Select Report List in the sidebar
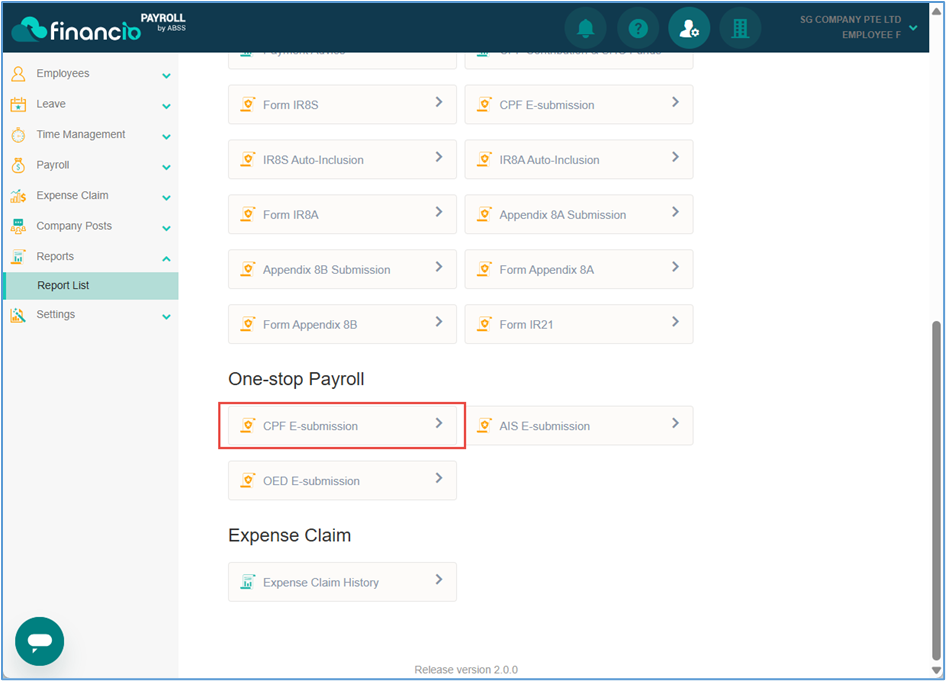Viewport: 946px width, 681px height. pos(91,285)
